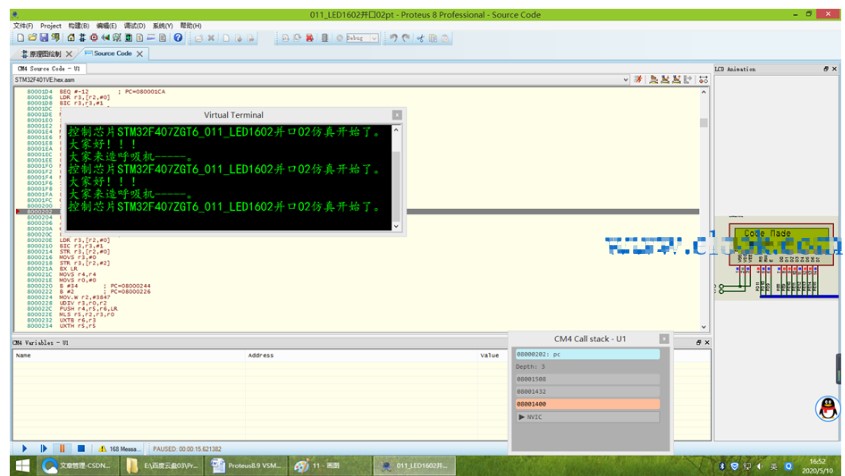The image size is (845, 476).
Task: Click the blue Help question mark icon
Action: [x=178, y=38]
